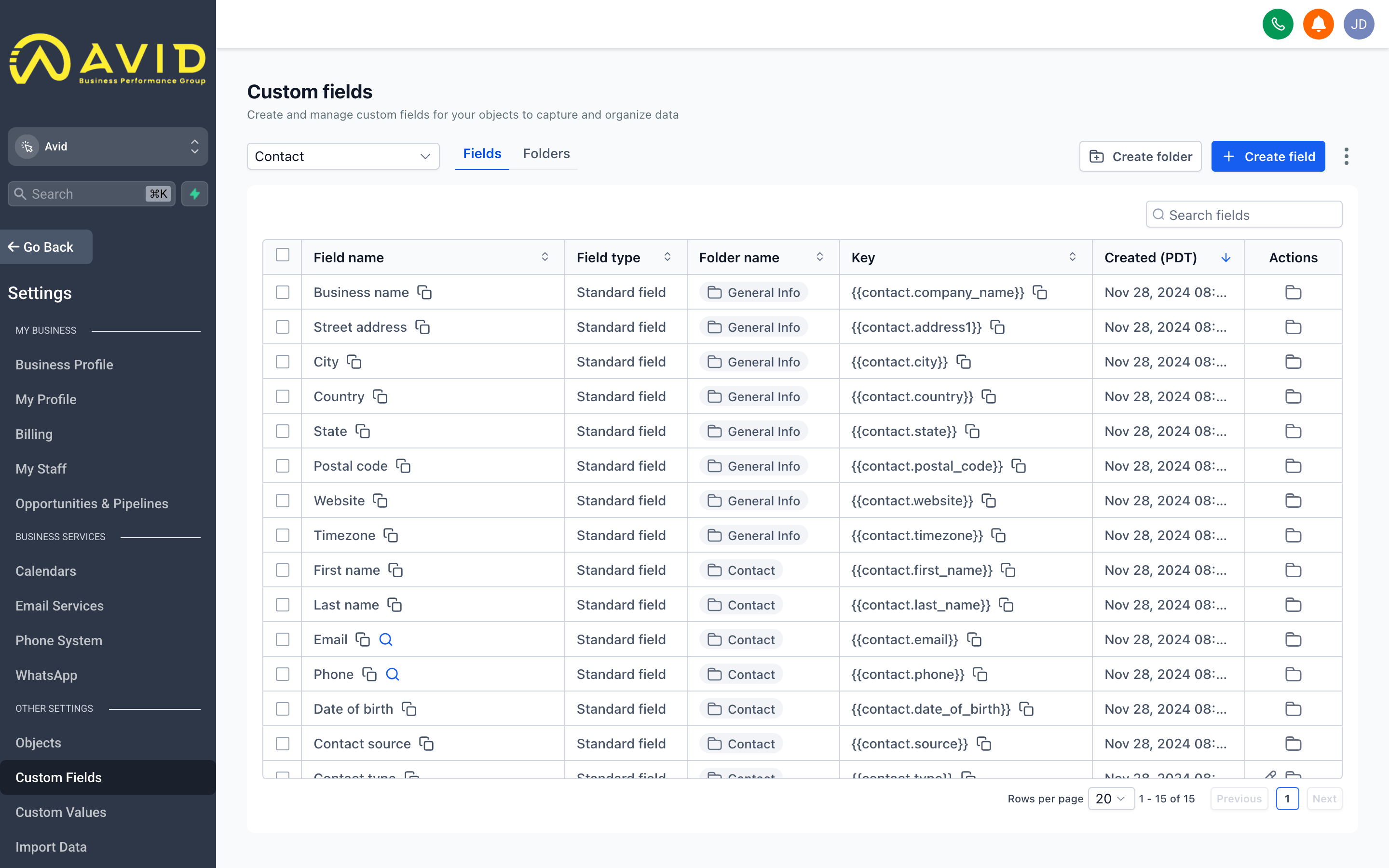Screen dimensions: 1389x868
Task: Switch to the Folders tab
Action: pos(546,154)
